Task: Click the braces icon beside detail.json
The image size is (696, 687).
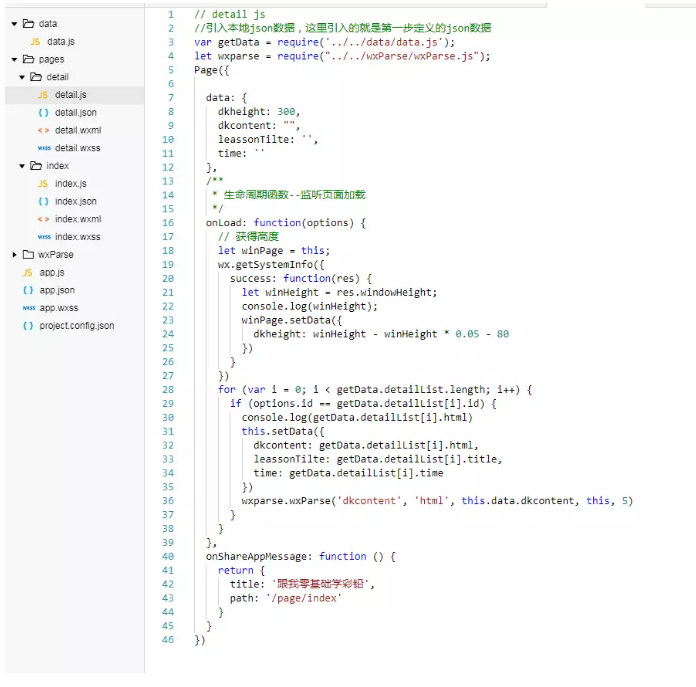Action: [43, 113]
